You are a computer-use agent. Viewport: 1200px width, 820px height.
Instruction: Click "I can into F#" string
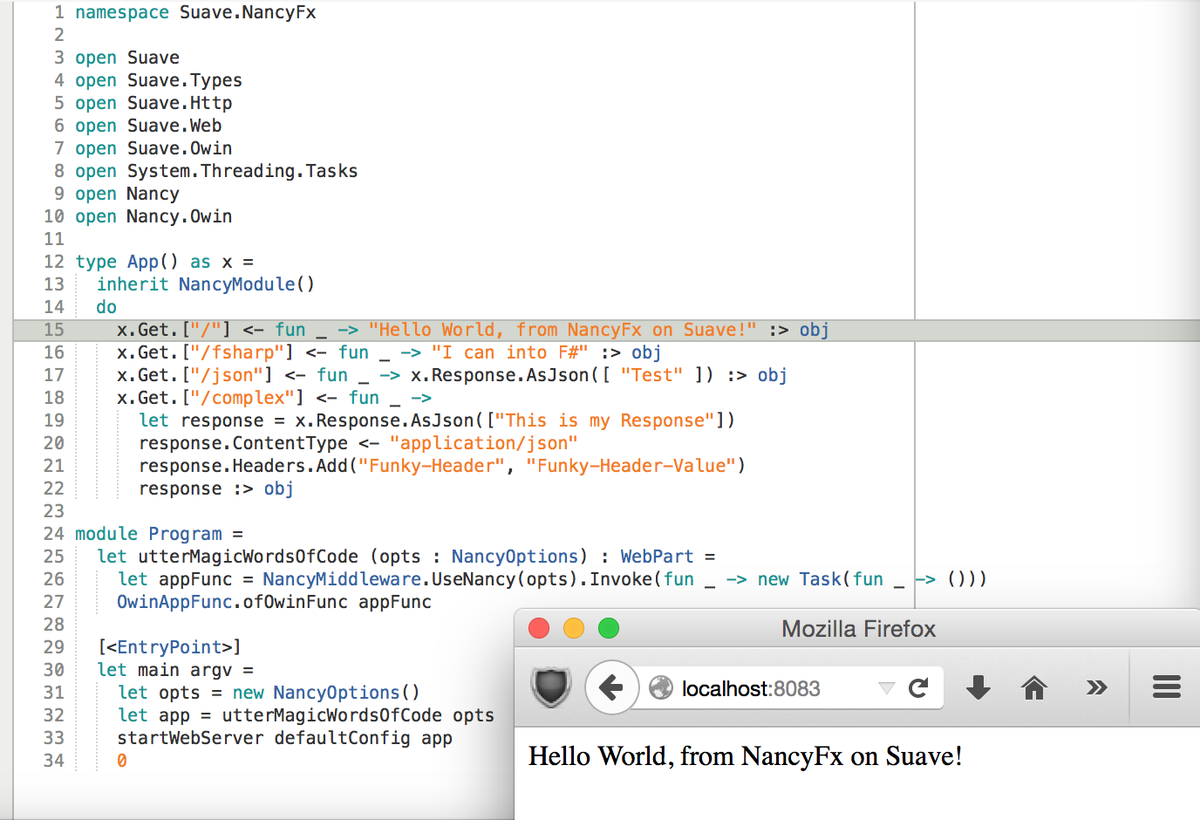(509, 352)
